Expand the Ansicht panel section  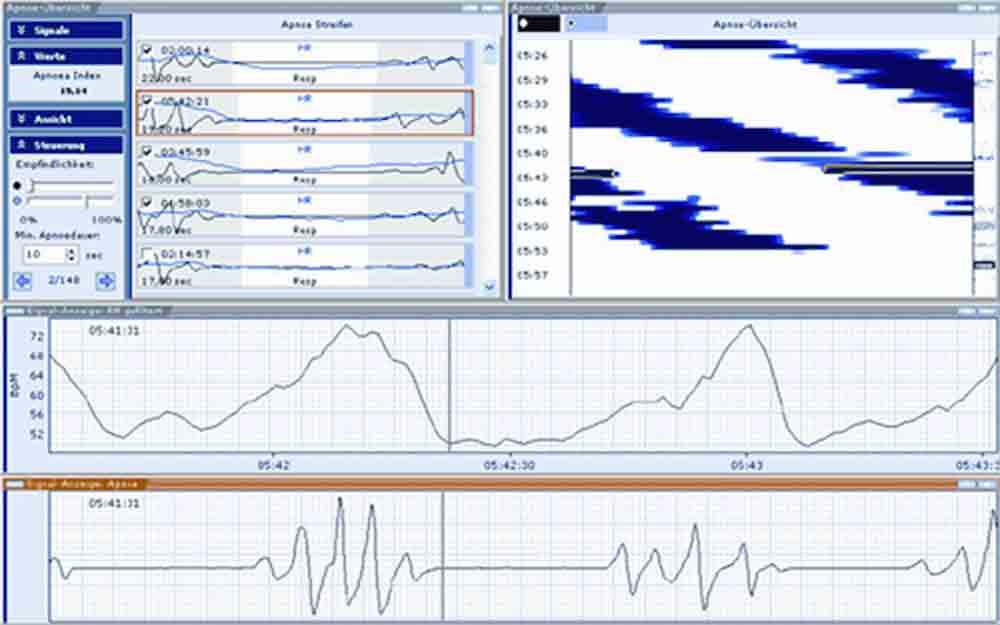pos(66,118)
